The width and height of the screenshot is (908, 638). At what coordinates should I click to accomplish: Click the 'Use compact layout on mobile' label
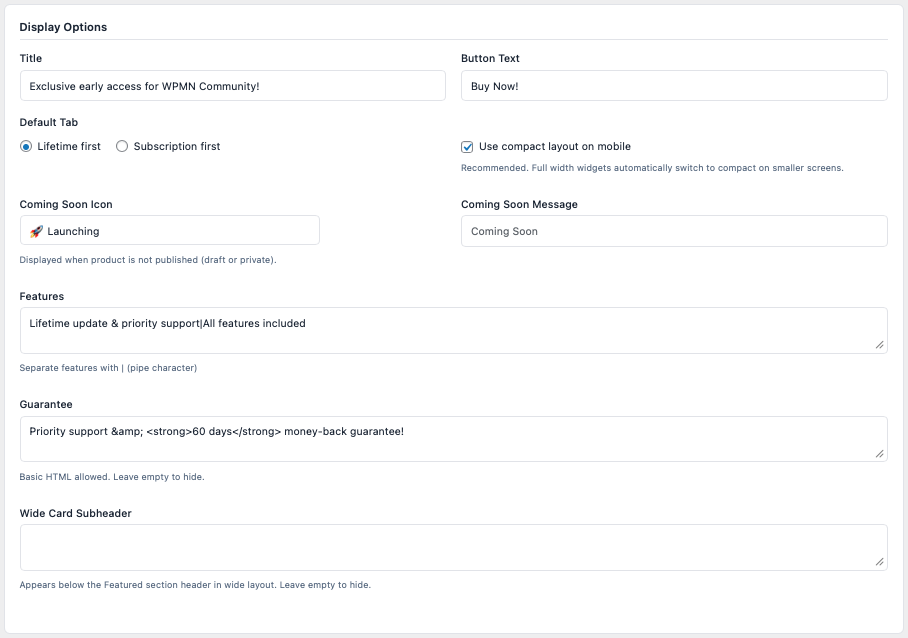(555, 146)
